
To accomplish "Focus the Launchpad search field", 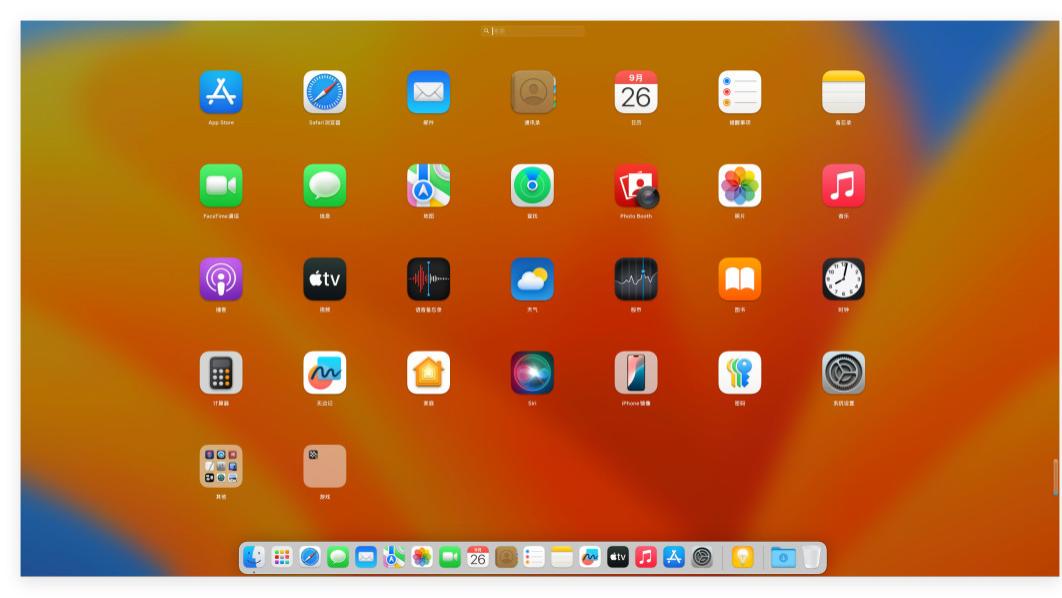I will (x=533, y=31).
